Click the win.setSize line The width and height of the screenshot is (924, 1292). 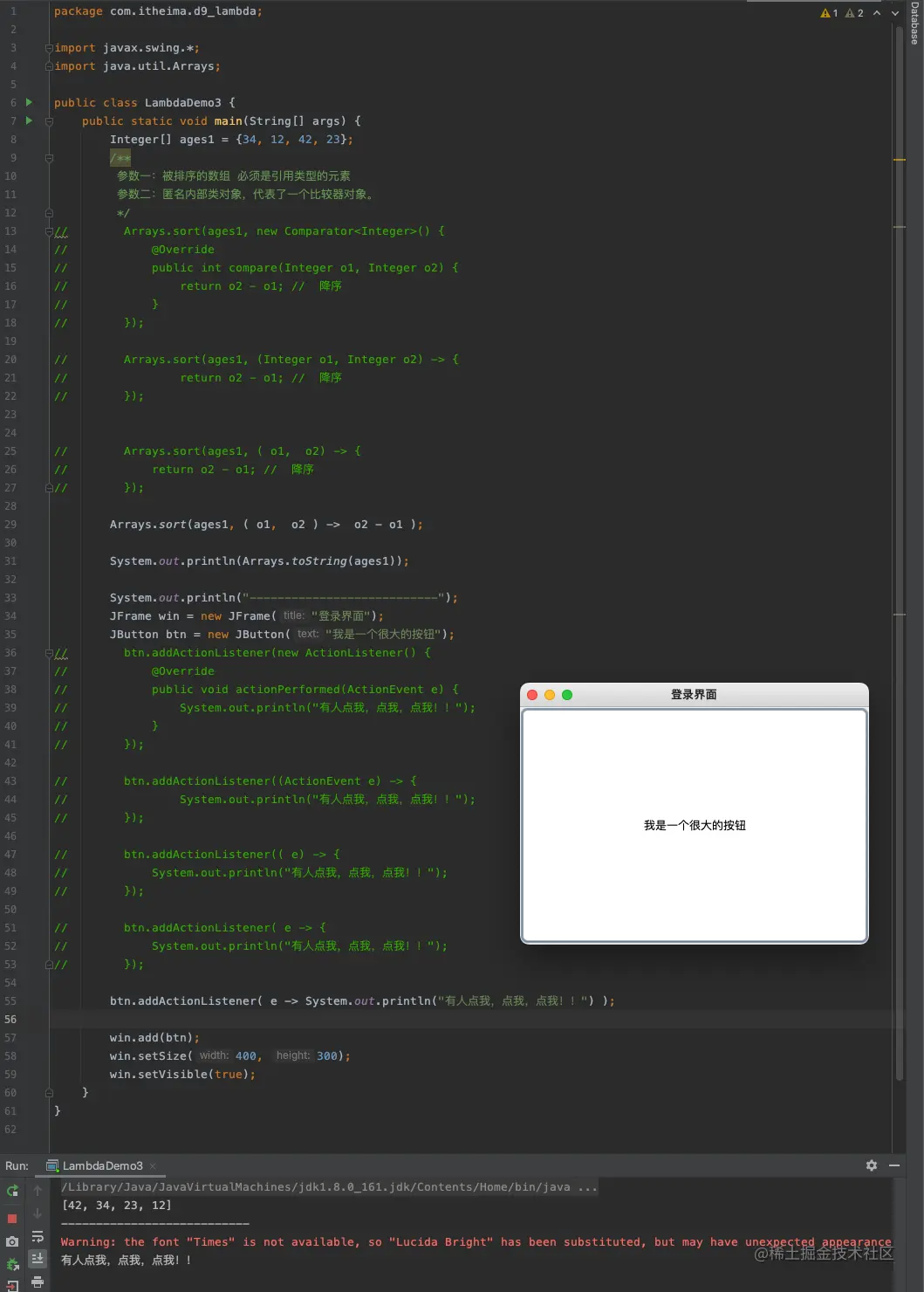(229, 1056)
